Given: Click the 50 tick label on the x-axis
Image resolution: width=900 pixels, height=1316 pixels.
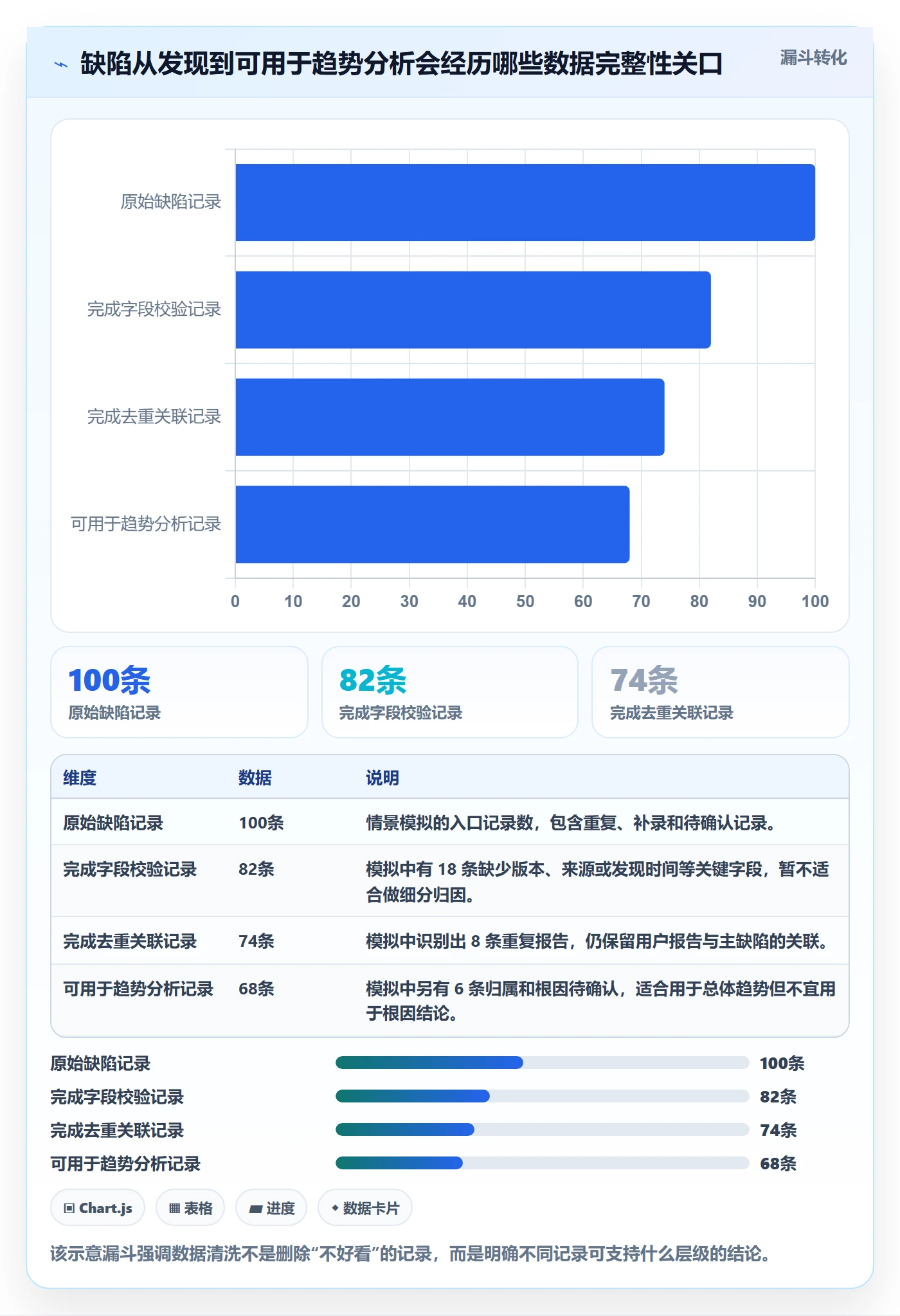Looking at the screenshot, I should click(x=525, y=601).
